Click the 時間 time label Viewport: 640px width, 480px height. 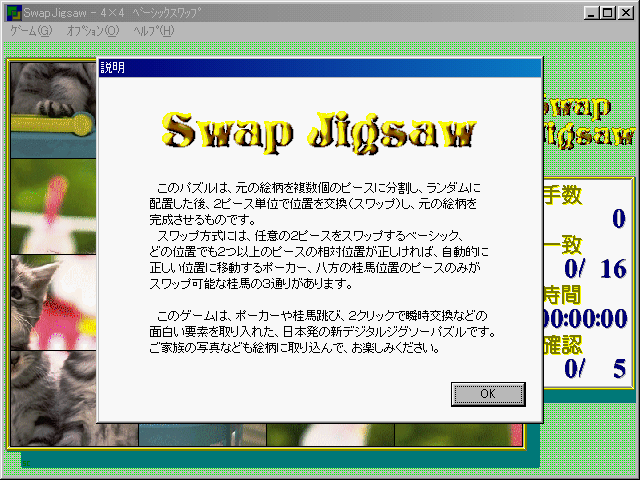[562, 295]
